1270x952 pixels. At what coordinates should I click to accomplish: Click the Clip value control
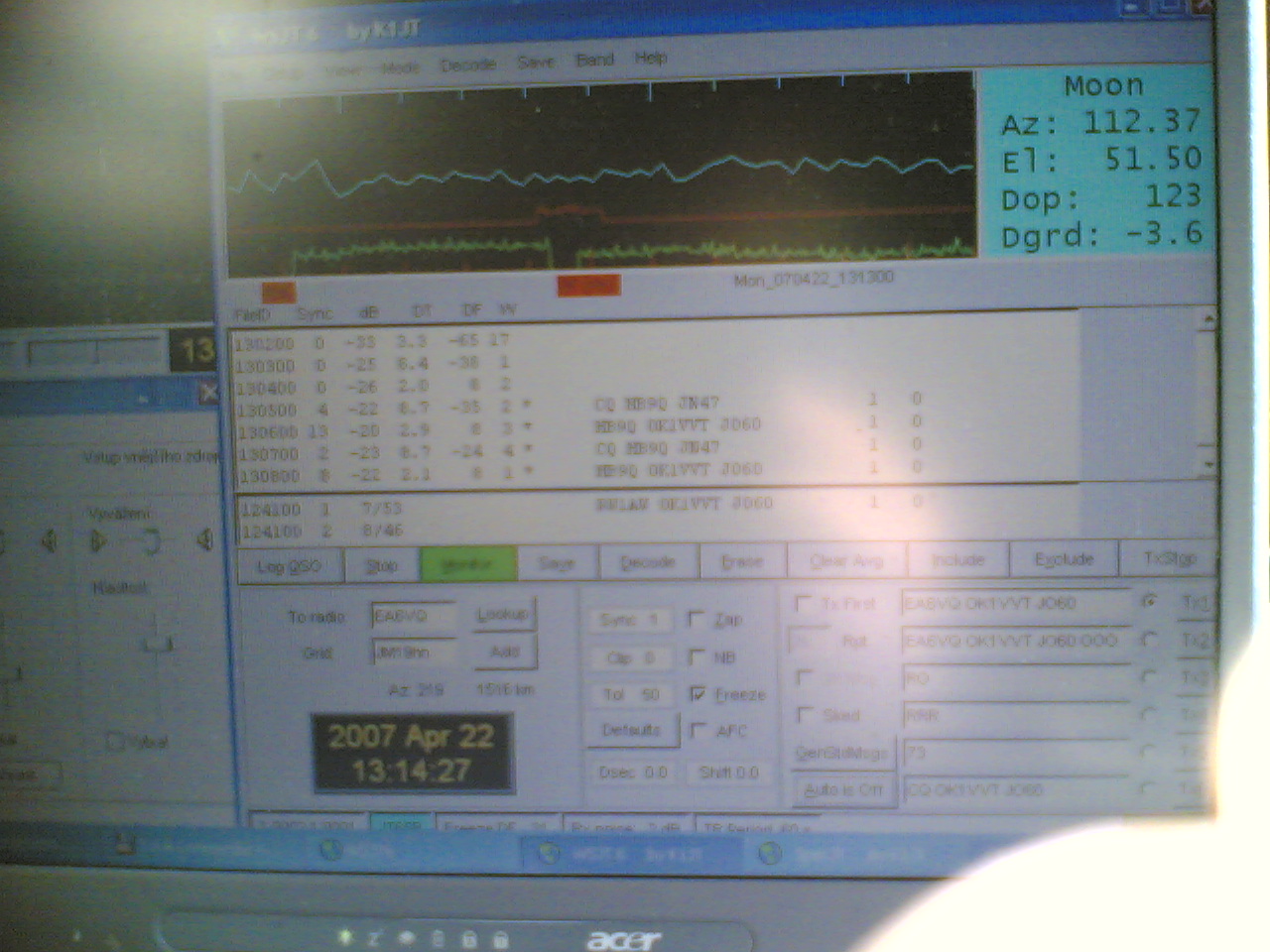click(x=630, y=656)
